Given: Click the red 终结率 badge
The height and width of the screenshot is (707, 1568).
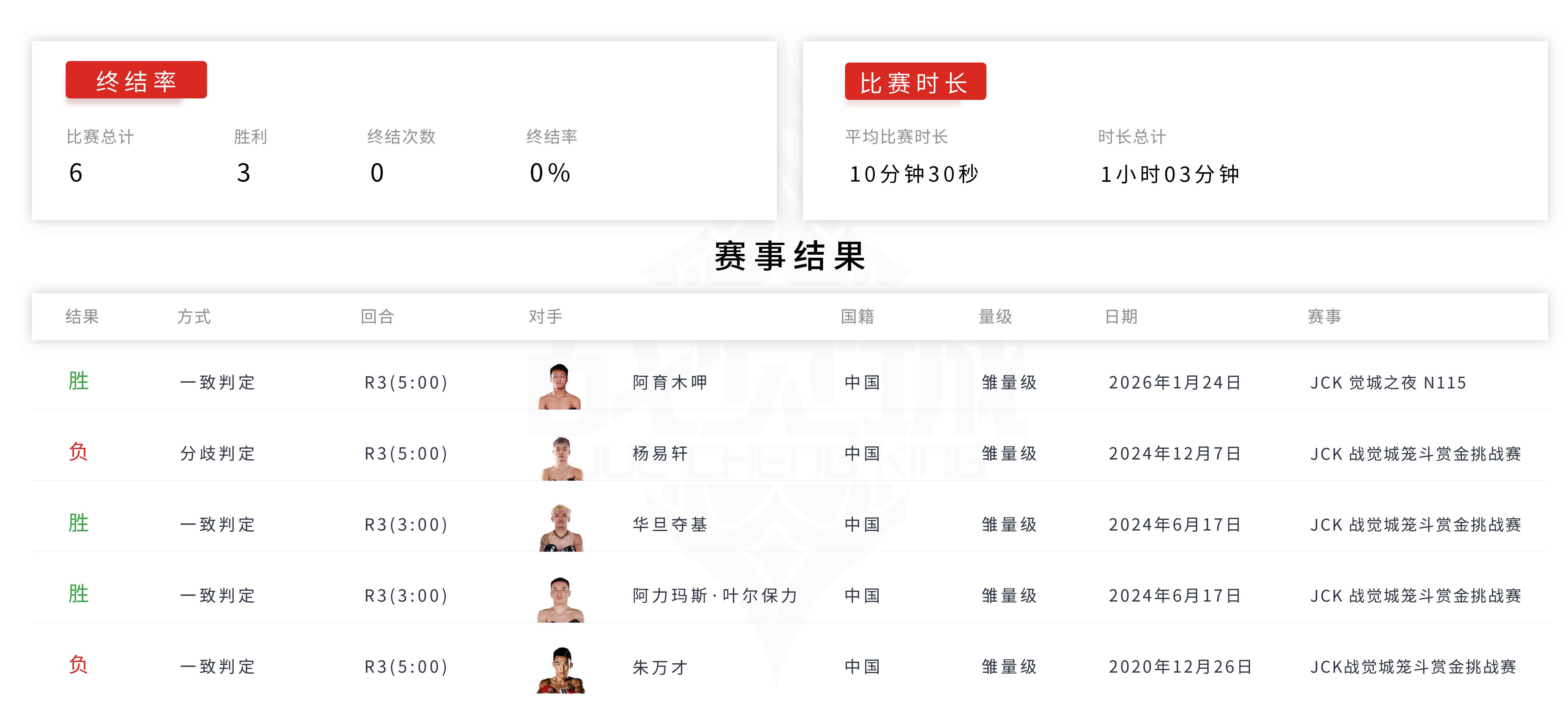Looking at the screenshot, I should pyautogui.click(x=136, y=80).
